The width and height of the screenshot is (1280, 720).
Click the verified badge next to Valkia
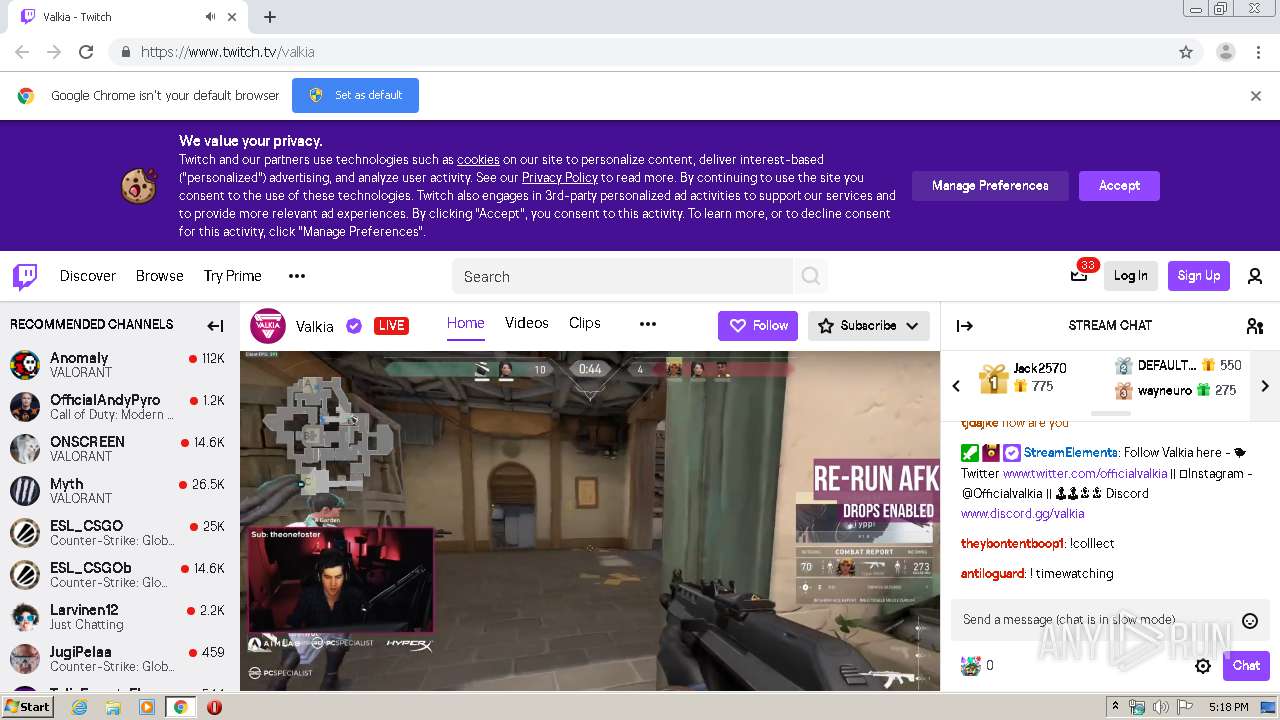coord(354,326)
